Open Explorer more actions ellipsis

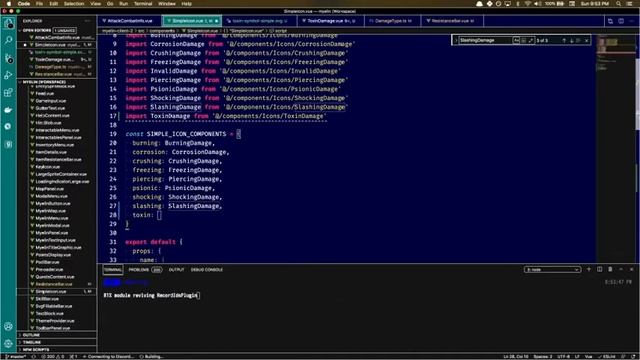(87, 21)
